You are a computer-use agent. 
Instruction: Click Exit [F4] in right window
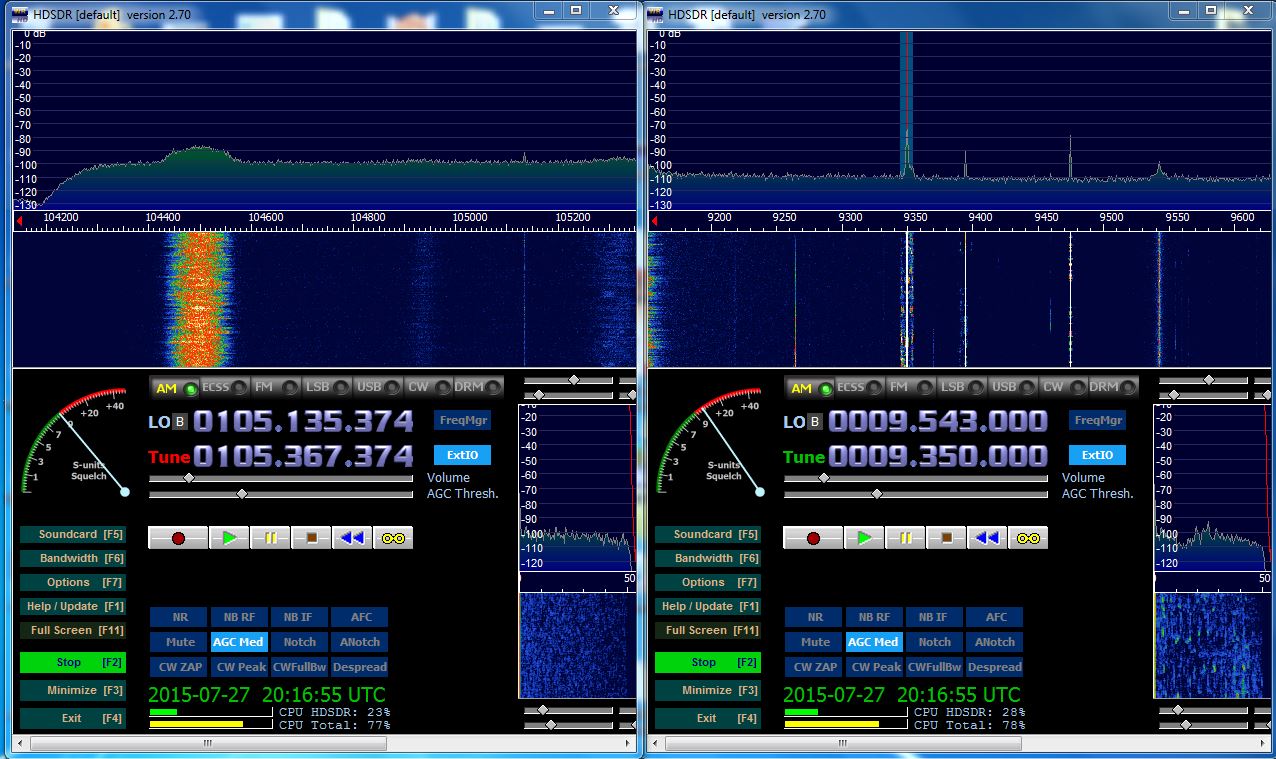[708, 718]
